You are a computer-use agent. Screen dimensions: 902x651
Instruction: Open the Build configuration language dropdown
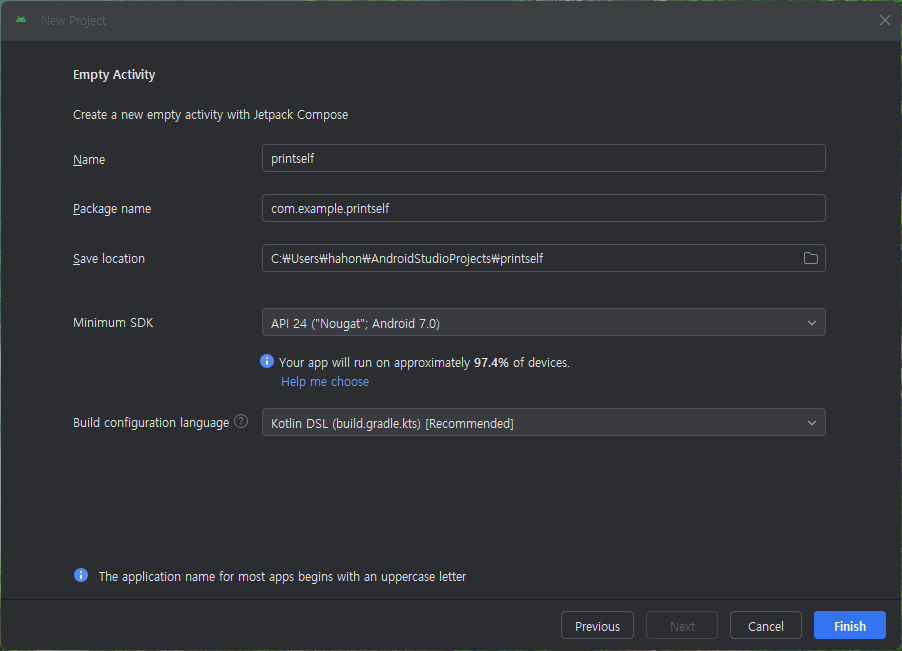click(x=544, y=422)
